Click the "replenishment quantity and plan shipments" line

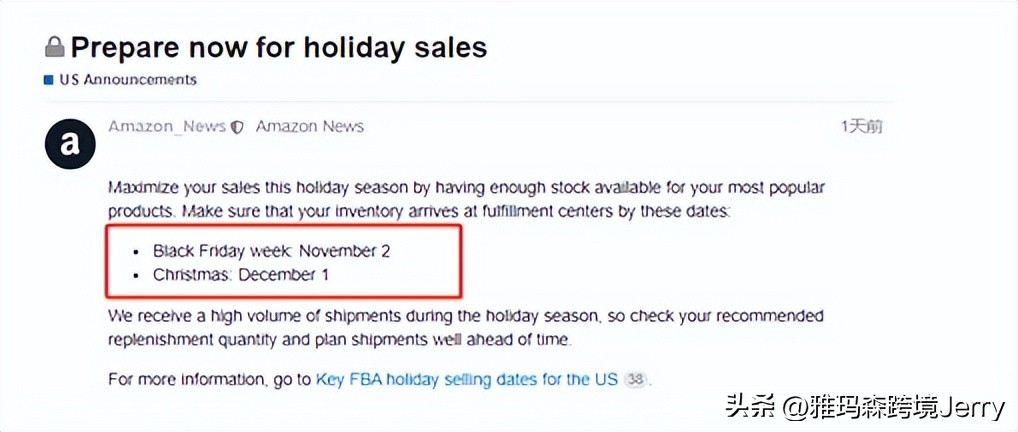(x=340, y=340)
